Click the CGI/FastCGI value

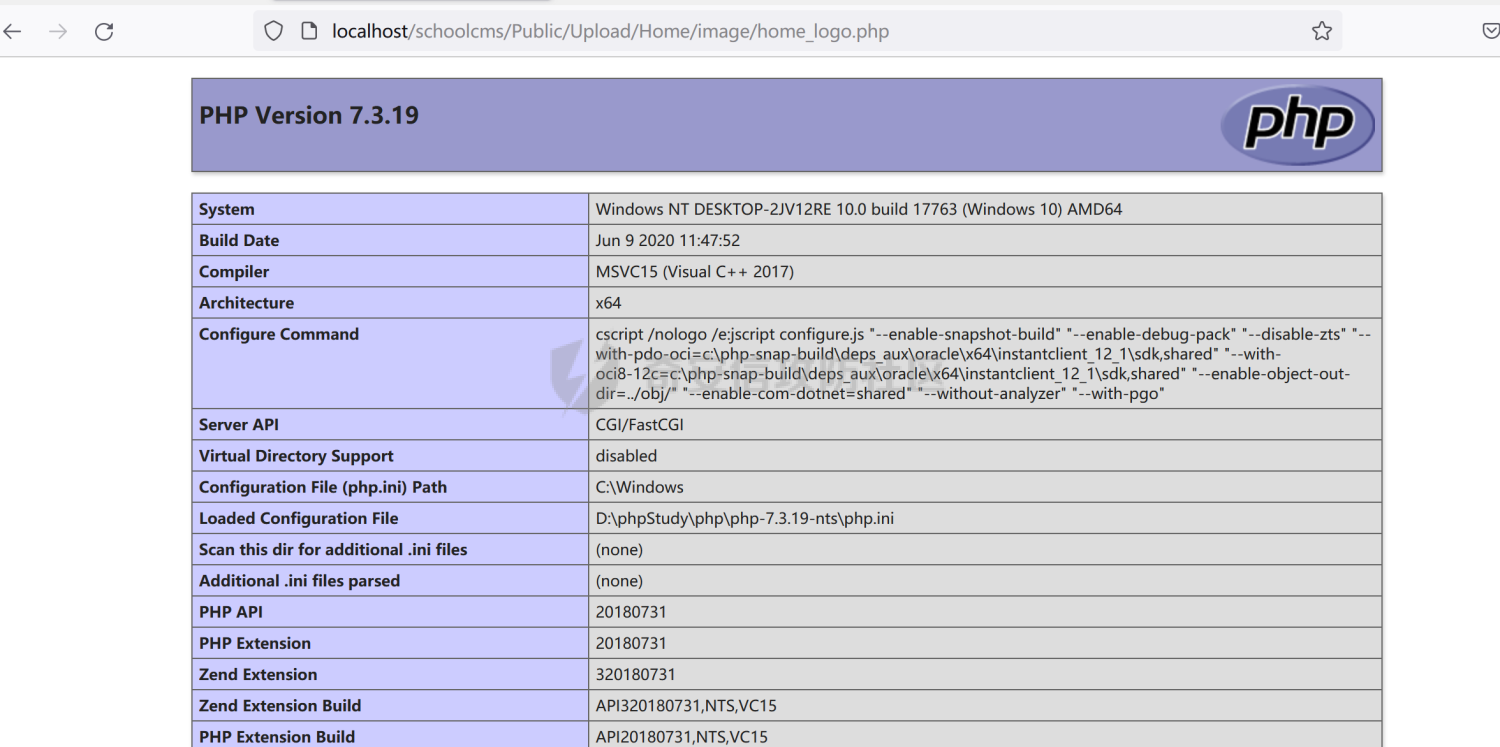click(640, 424)
